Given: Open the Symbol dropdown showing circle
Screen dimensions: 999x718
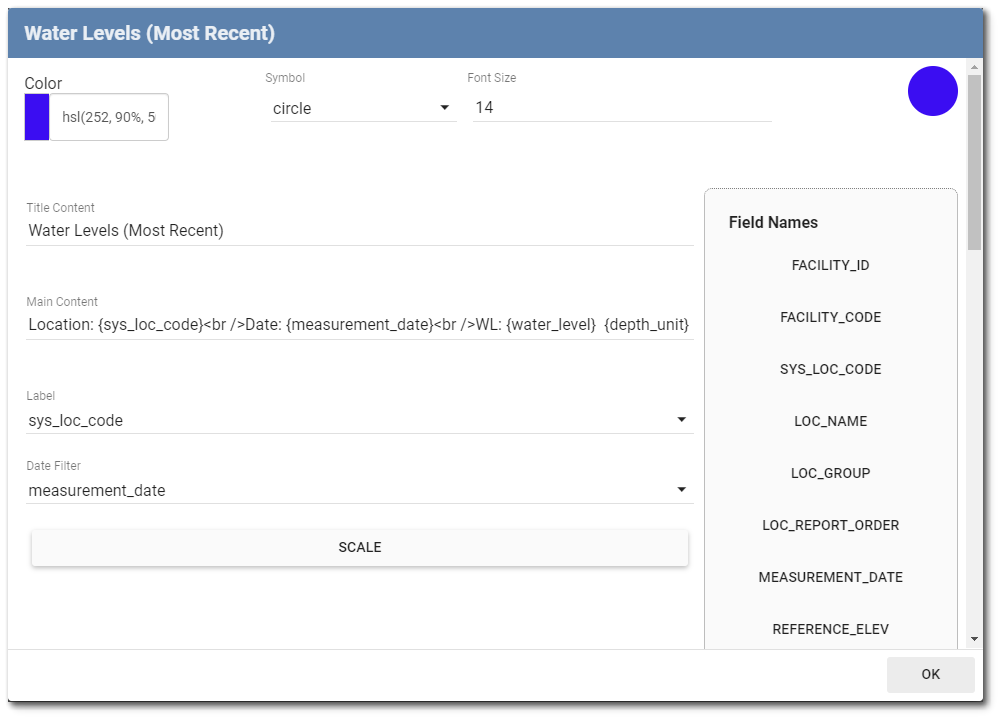Looking at the screenshot, I should (x=363, y=108).
